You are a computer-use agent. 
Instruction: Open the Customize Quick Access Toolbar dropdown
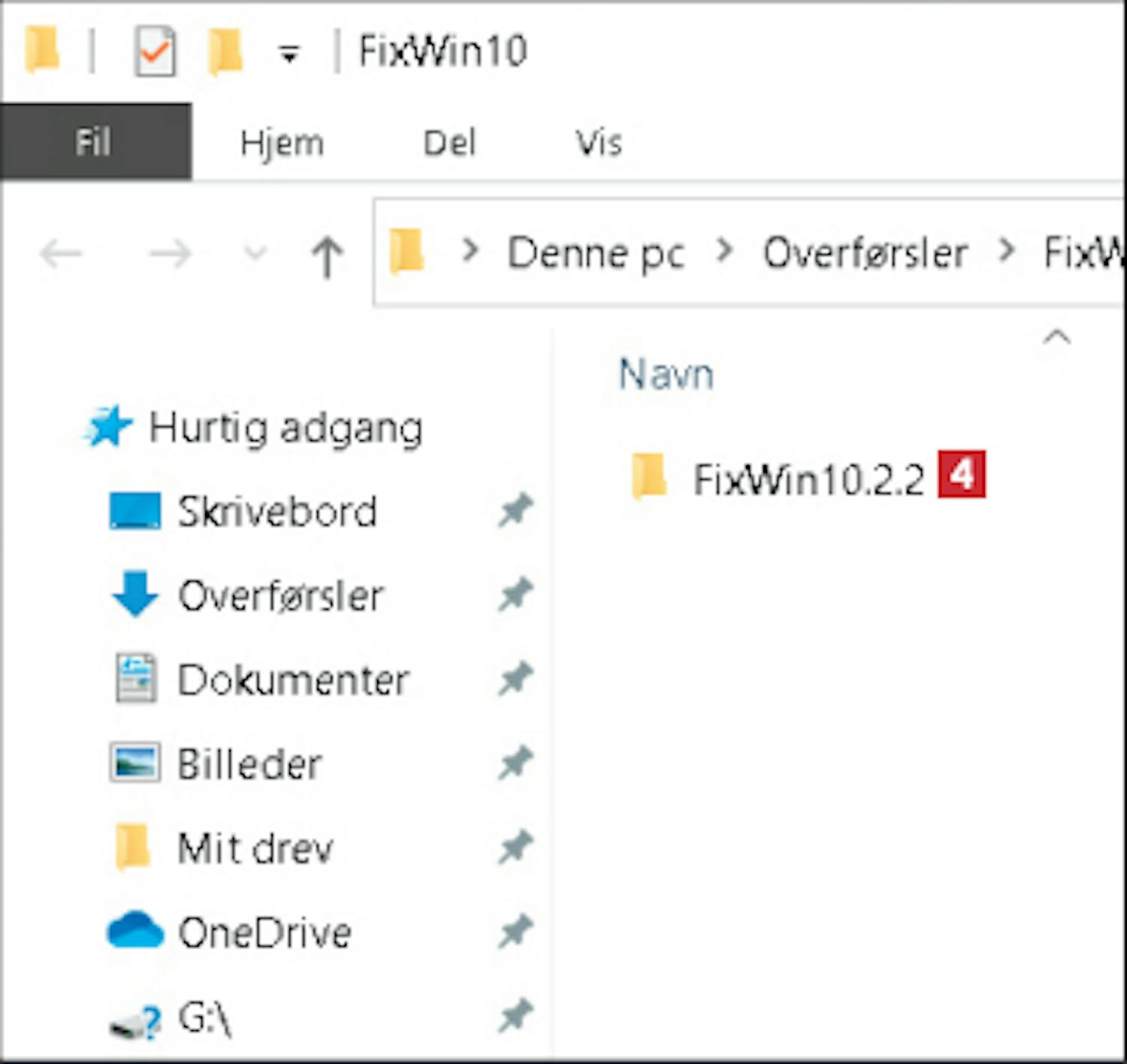pyautogui.click(x=289, y=53)
